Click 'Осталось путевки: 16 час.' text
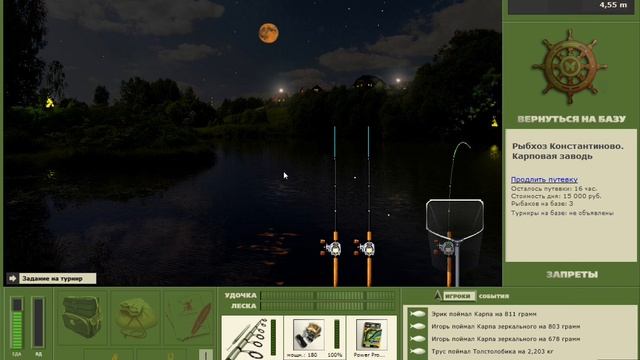This screenshot has height=360, width=640. point(554,189)
